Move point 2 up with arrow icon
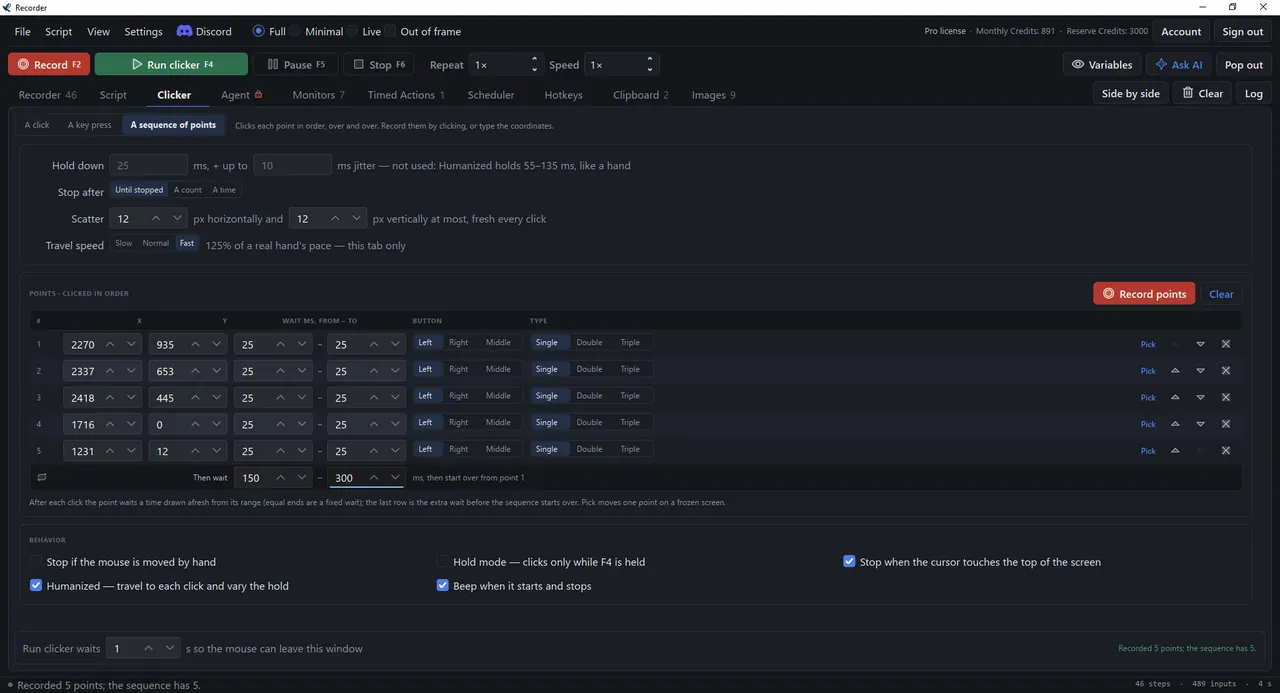1280x693 pixels. [x=1175, y=371]
